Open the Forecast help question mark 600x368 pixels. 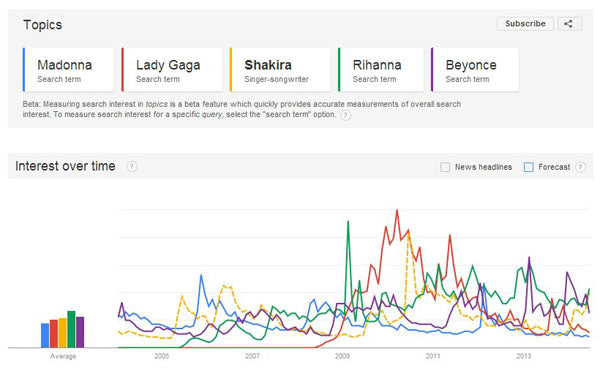coord(580,167)
